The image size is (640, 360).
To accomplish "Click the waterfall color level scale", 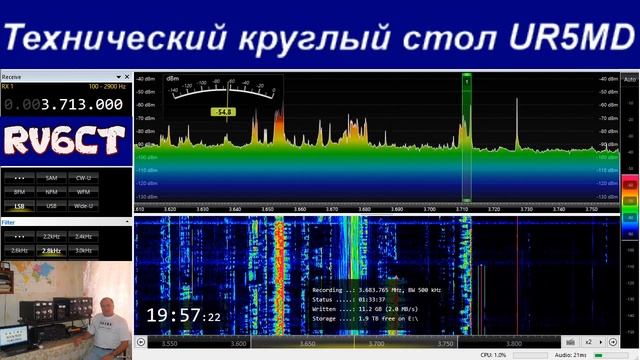I will point(630,208).
